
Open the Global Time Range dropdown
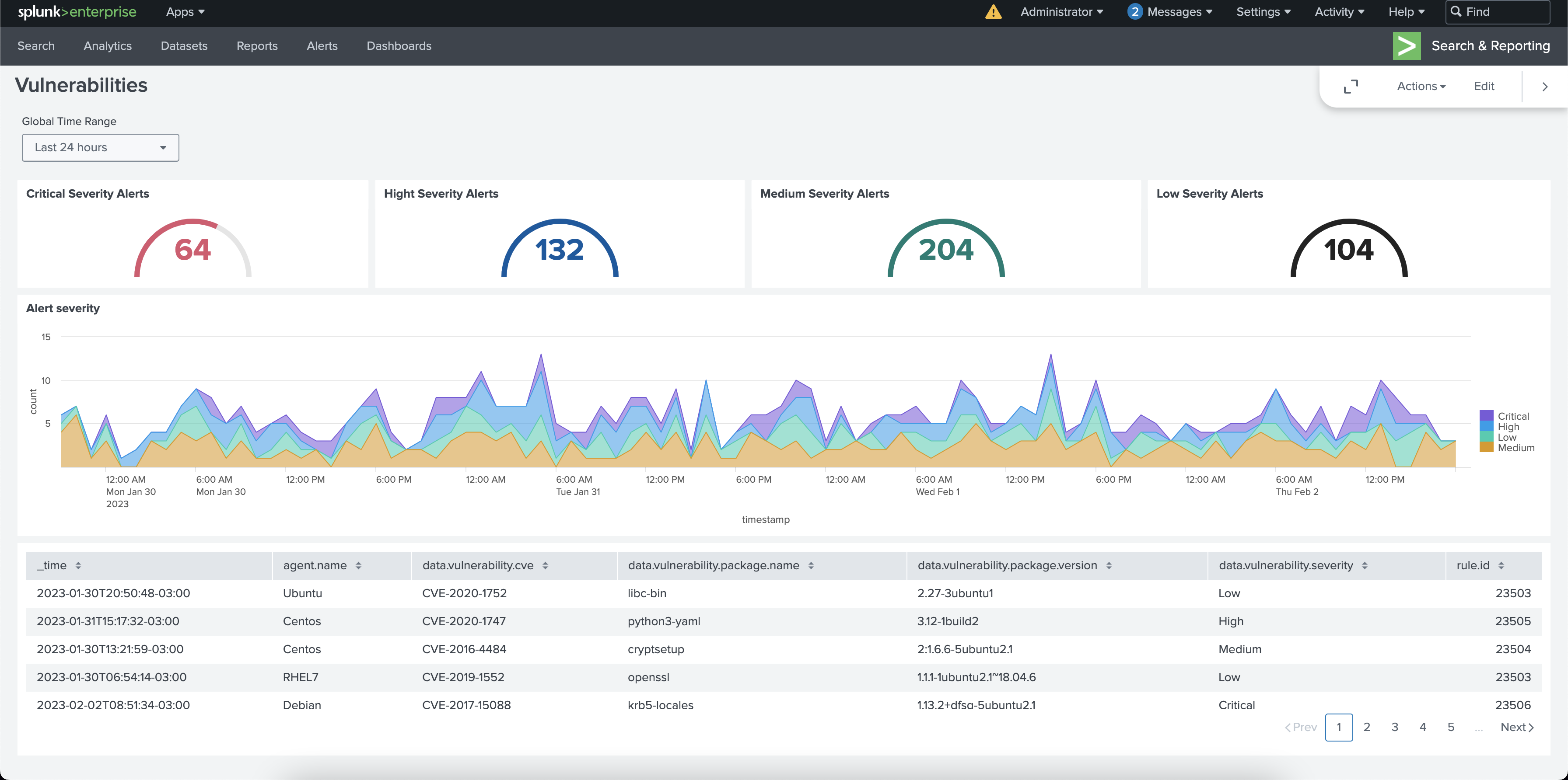[x=100, y=147]
